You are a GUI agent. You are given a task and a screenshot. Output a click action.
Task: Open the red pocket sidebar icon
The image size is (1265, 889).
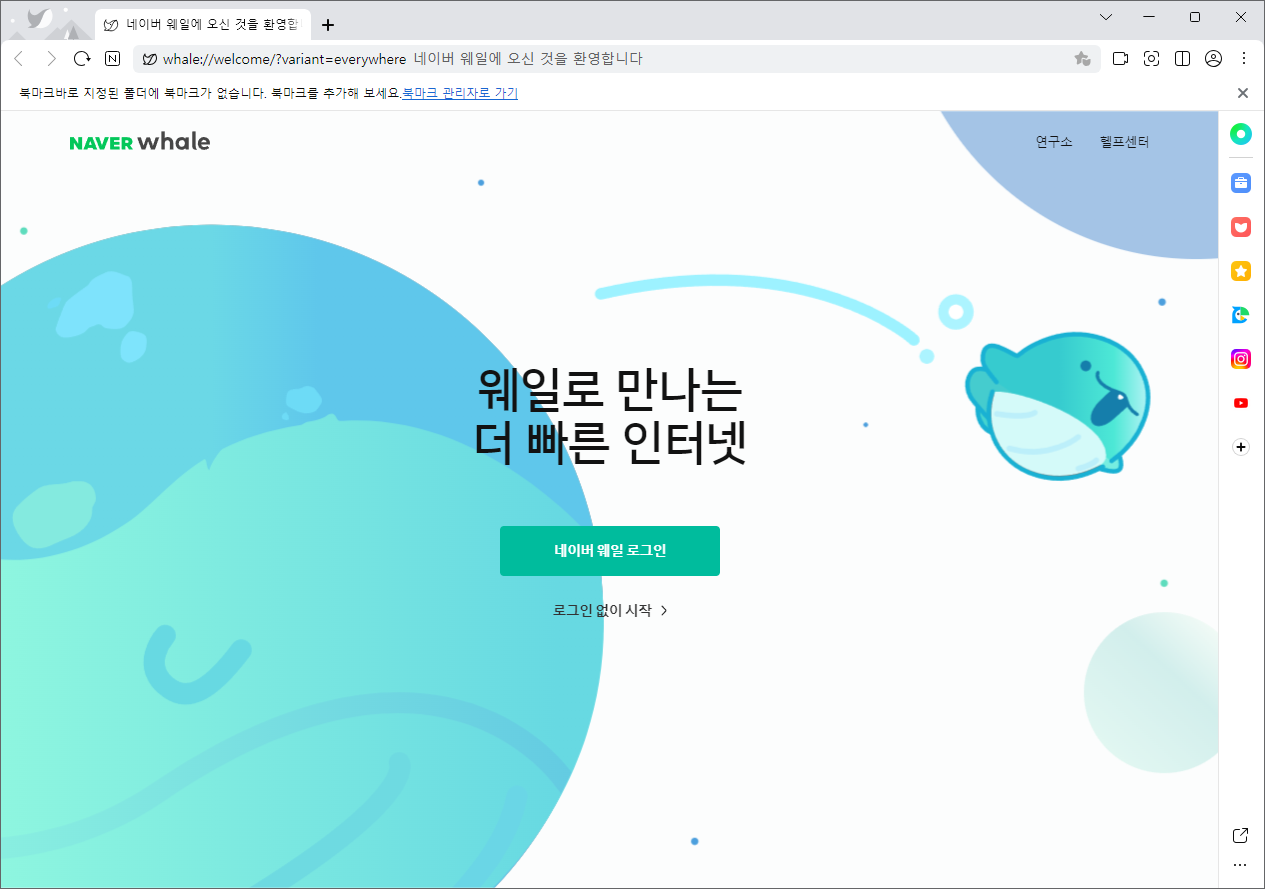pyautogui.click(x=1241, y=227)
